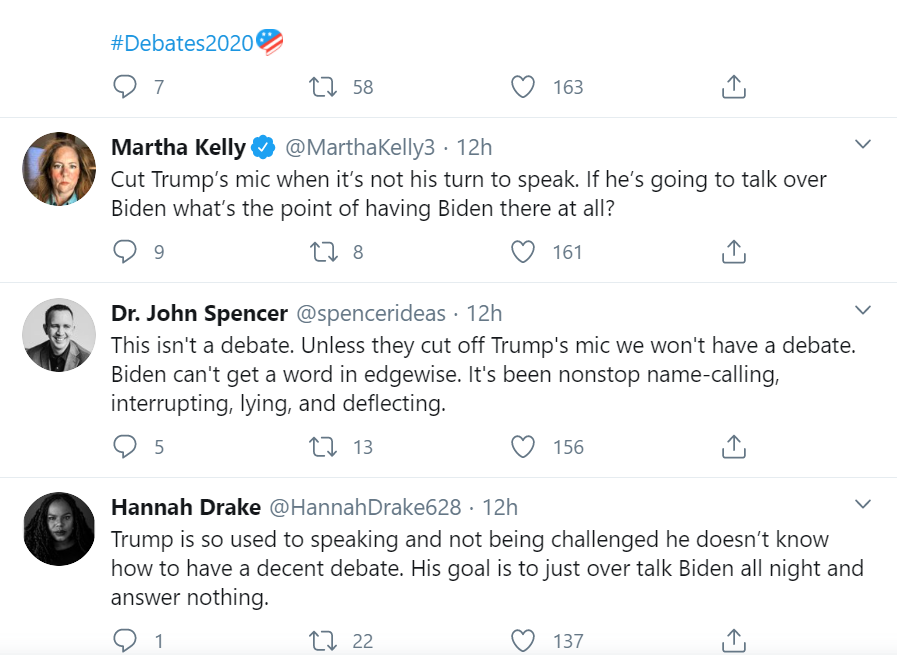Reply to Hannah Drake's tweet
Viewport: 897px width, 655px height.
[124, 640]
